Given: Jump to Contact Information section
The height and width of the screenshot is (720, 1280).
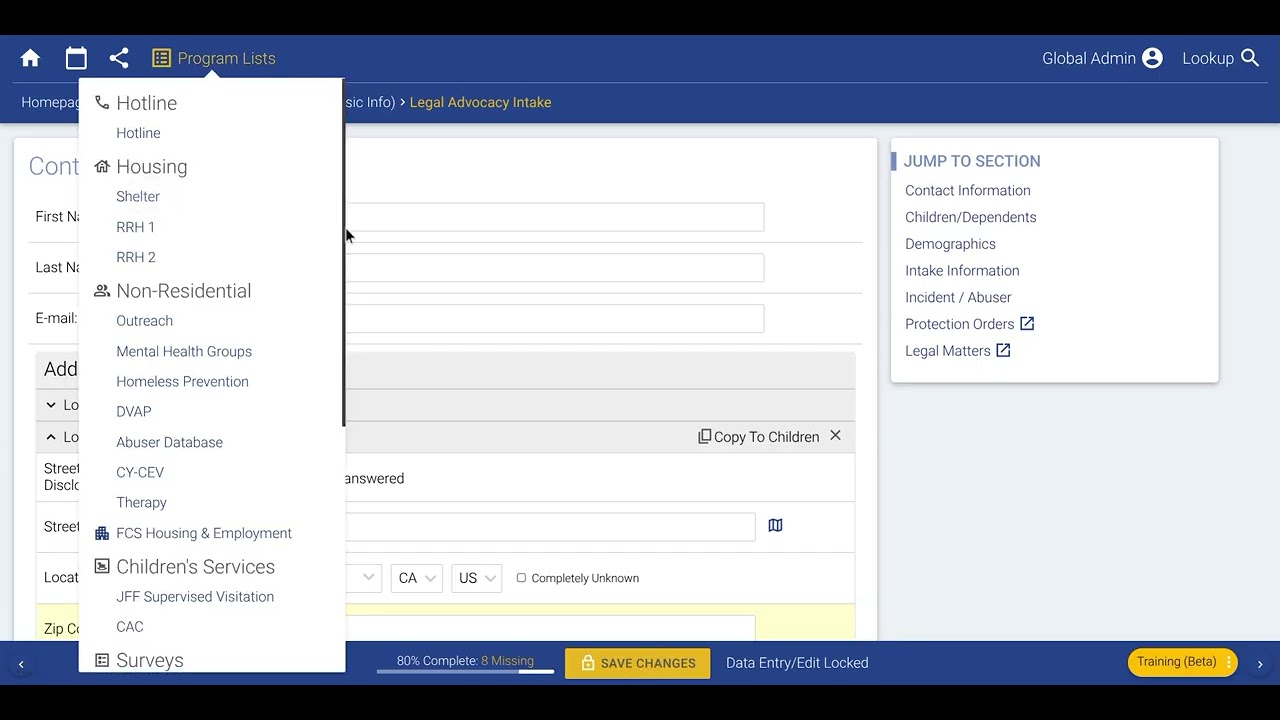Looking at the screenshot, I should click(x=968, y=190).
